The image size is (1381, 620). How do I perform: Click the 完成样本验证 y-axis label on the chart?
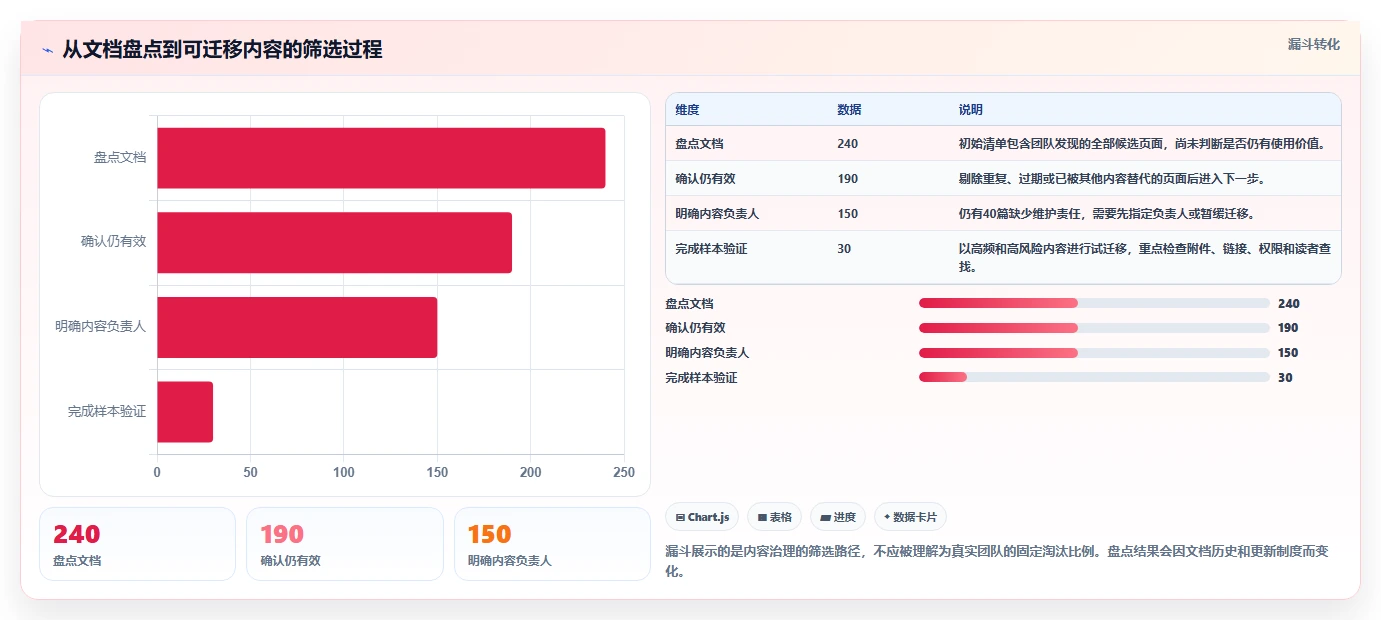(107, 411)
